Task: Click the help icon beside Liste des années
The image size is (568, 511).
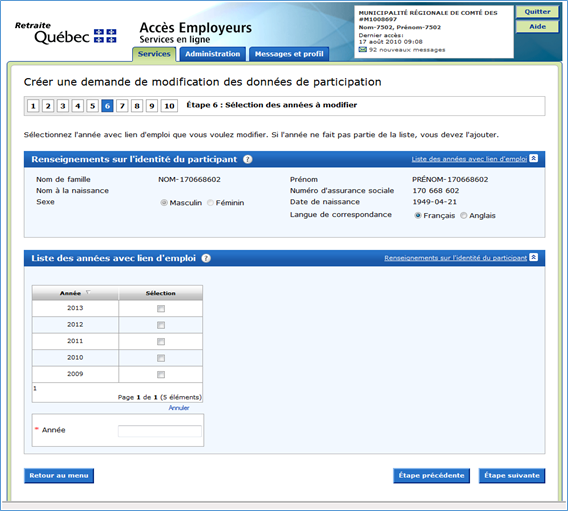Action: tap(206, 258)
